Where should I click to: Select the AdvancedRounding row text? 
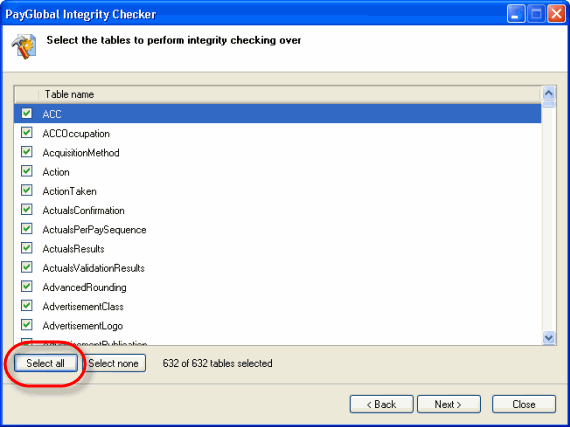point(84,287)
